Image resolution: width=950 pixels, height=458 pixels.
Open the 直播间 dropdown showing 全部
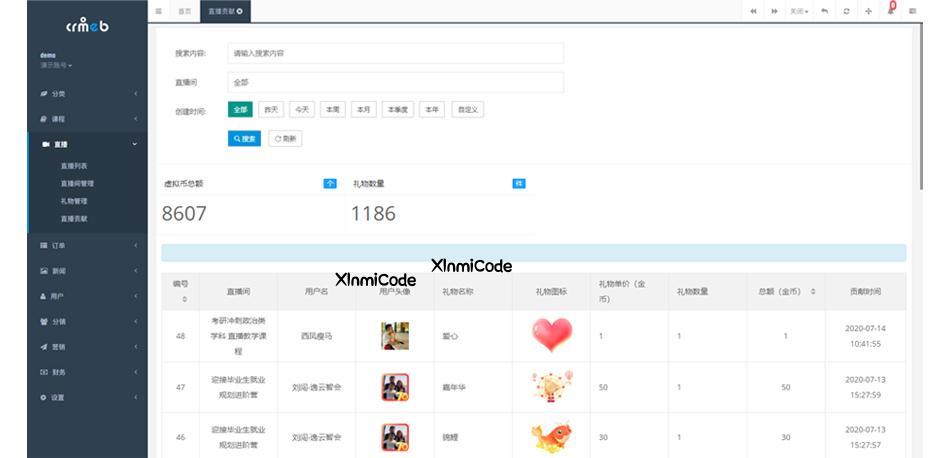pyautogui.click(x=395, y=82)
